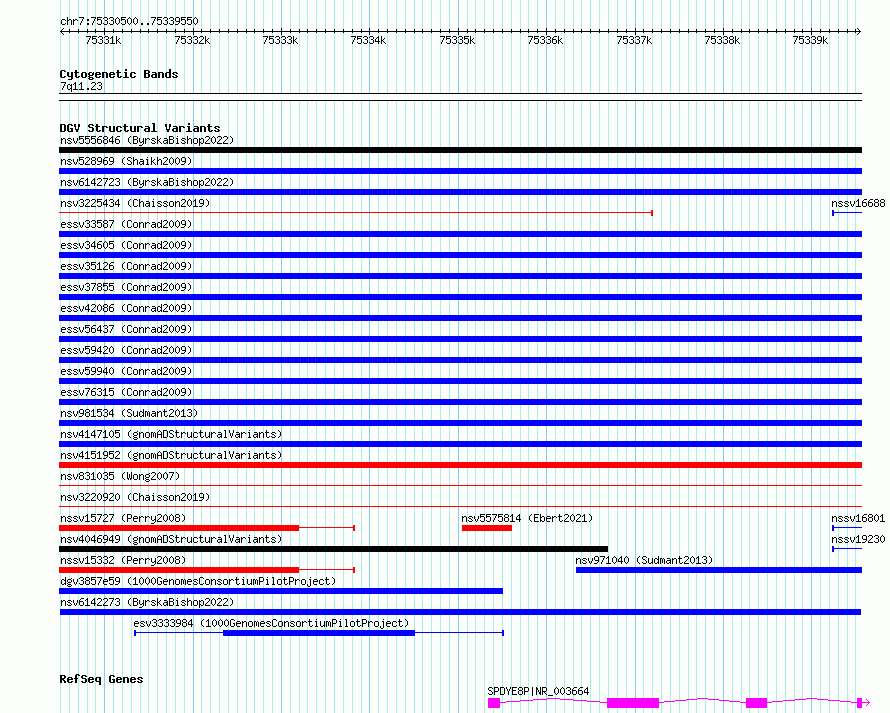Screen dimensions: 890x713
Task: Click the essv35126 (Conrad2009) text
Action: click(x=126, y=266)
